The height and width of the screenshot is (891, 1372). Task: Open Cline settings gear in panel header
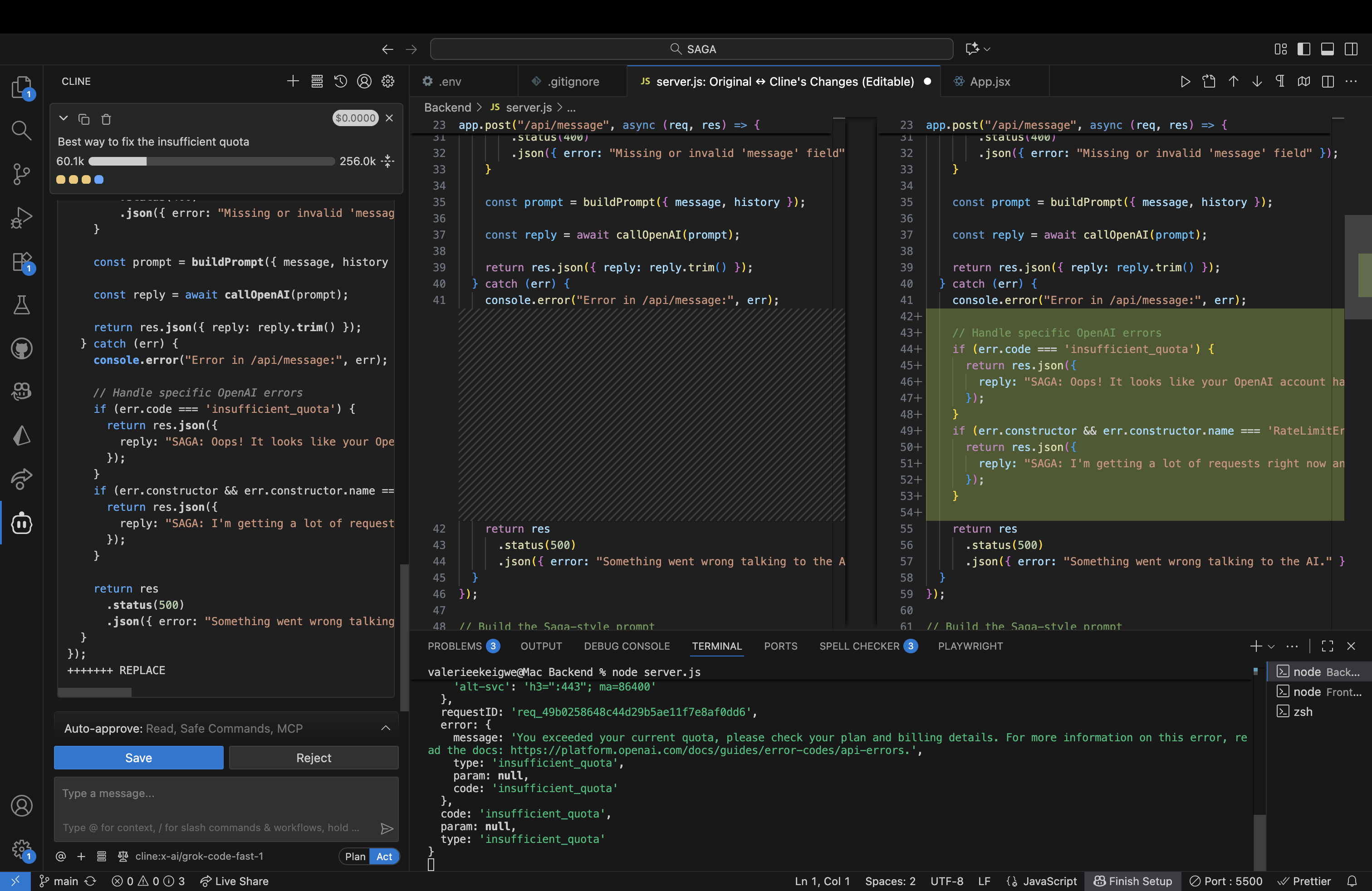388,81
